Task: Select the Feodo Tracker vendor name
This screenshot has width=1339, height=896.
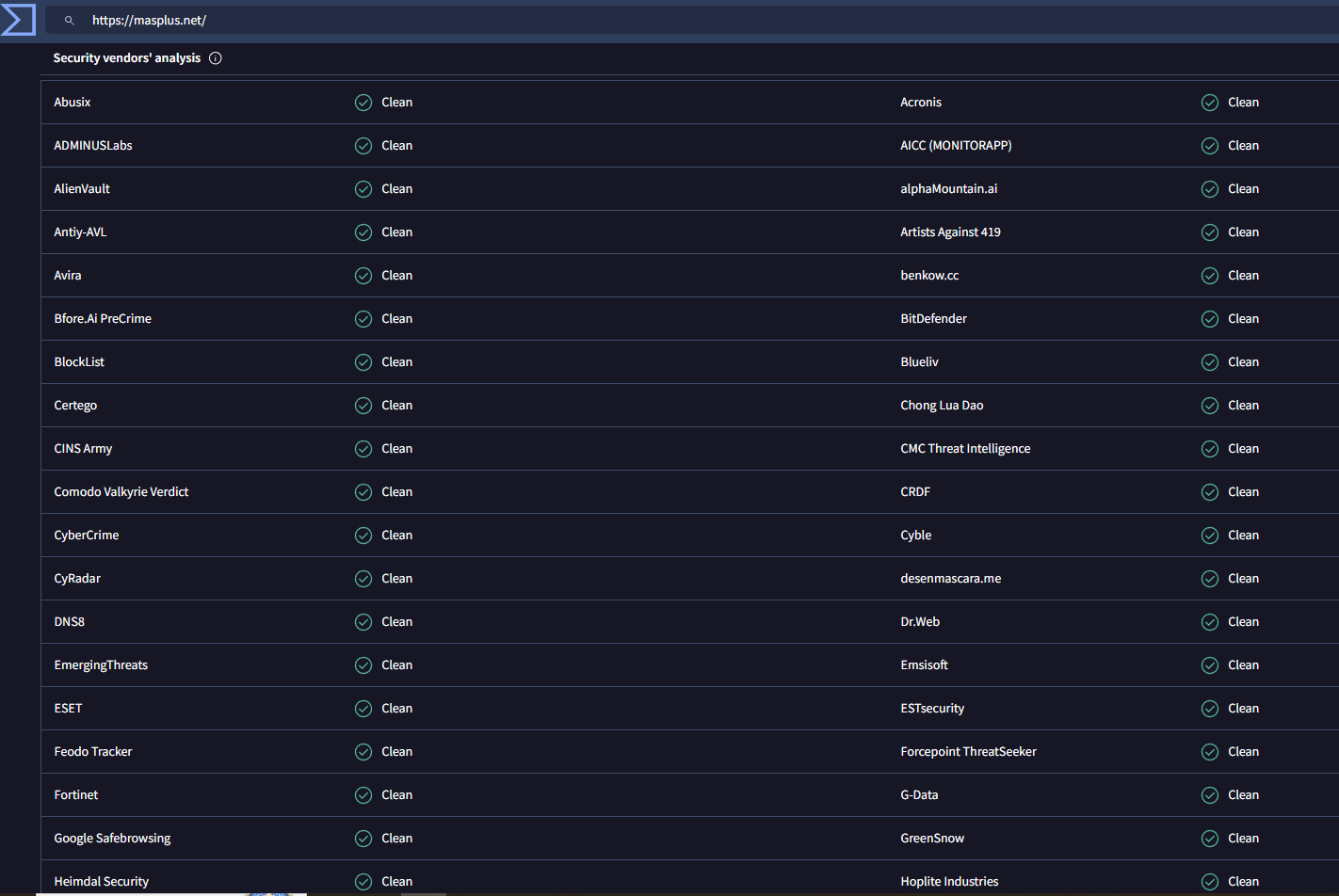Action: (x=93, y=752)
